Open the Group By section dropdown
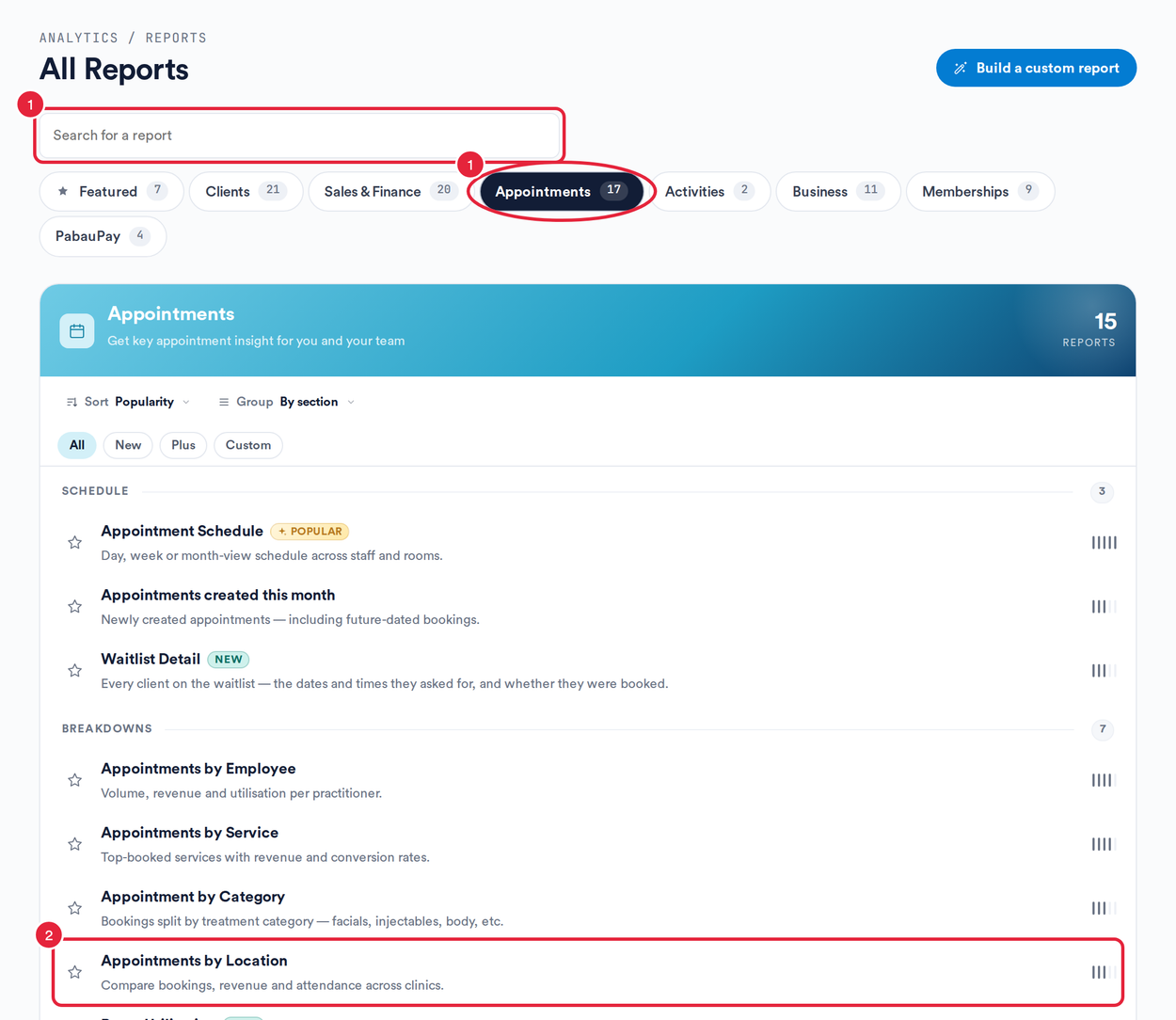Screen dimensions: 1176x1020 287,402
